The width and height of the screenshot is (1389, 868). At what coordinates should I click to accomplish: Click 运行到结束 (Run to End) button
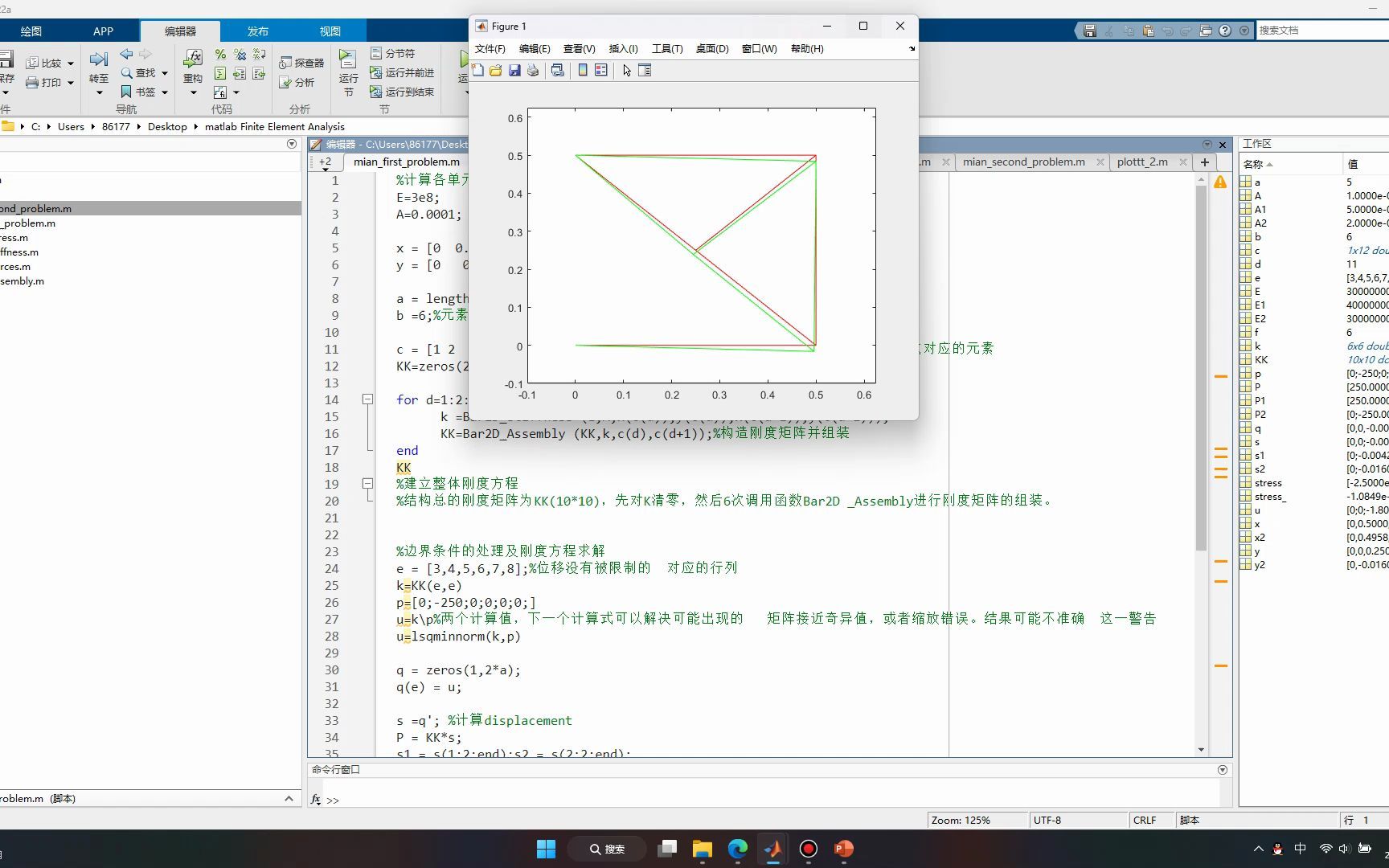coord(402,92)
